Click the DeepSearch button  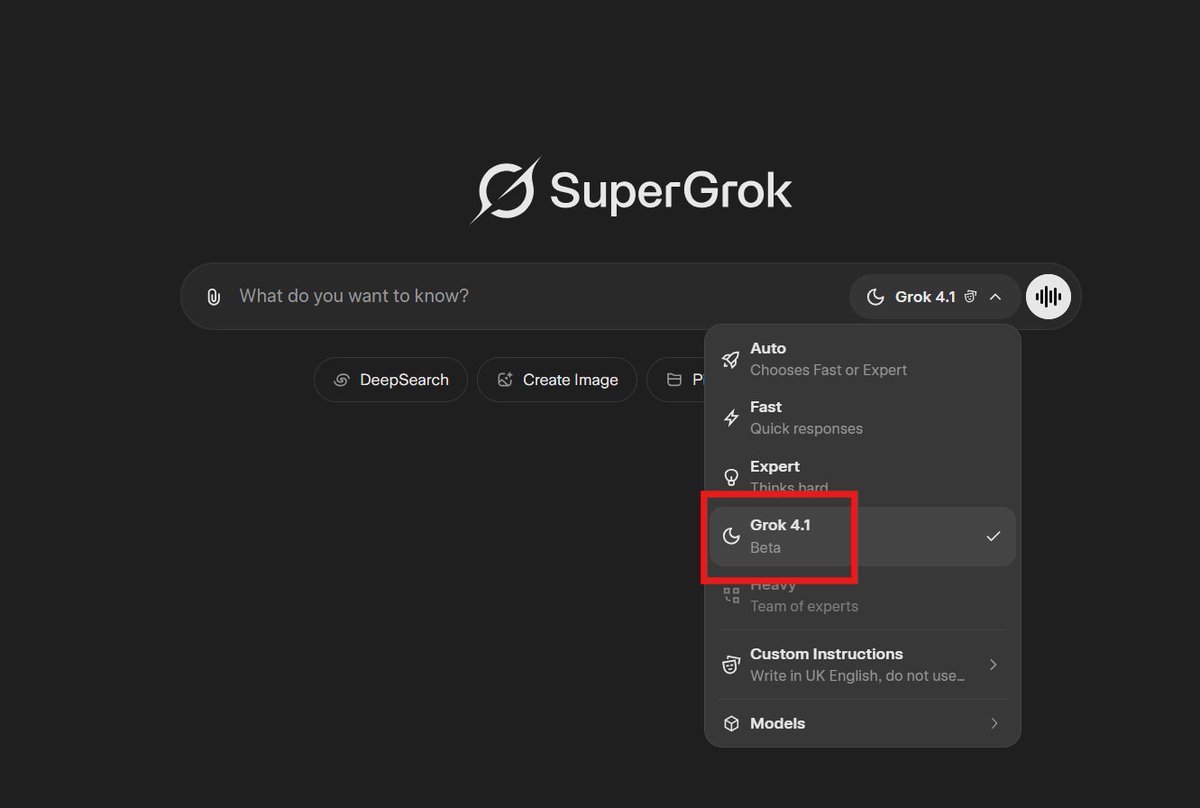[390, 380]
